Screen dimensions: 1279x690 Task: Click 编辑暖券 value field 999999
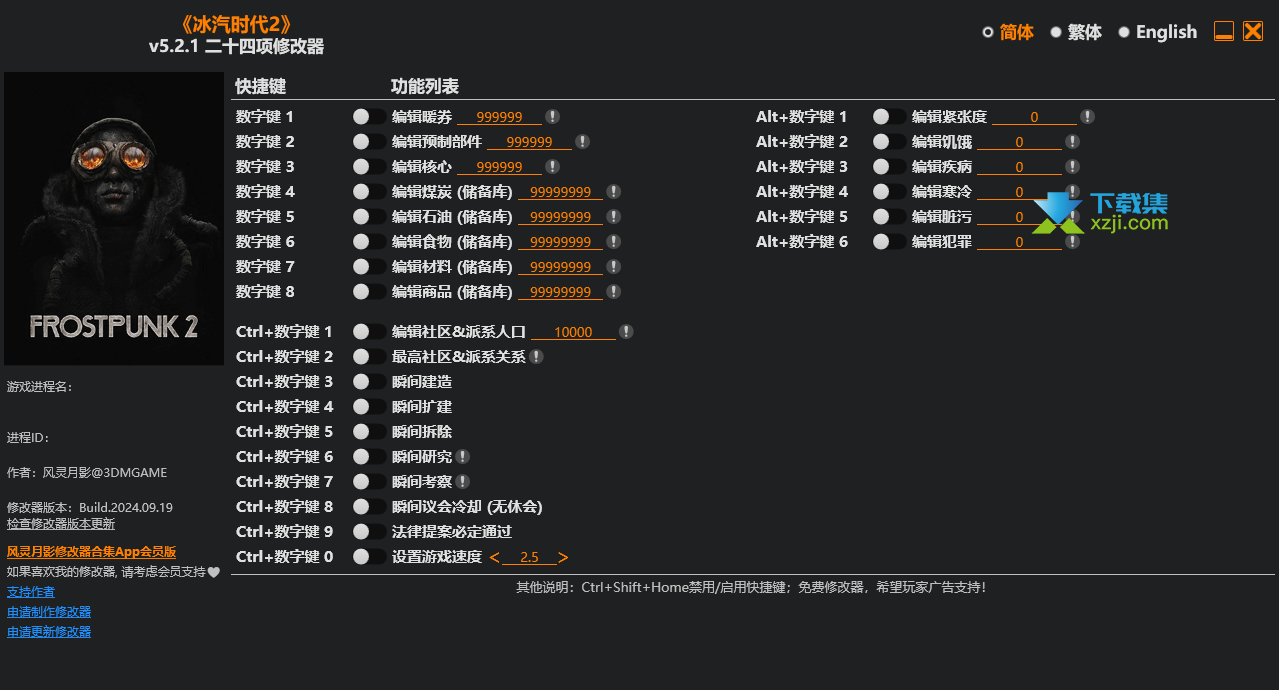click(499, 117)
